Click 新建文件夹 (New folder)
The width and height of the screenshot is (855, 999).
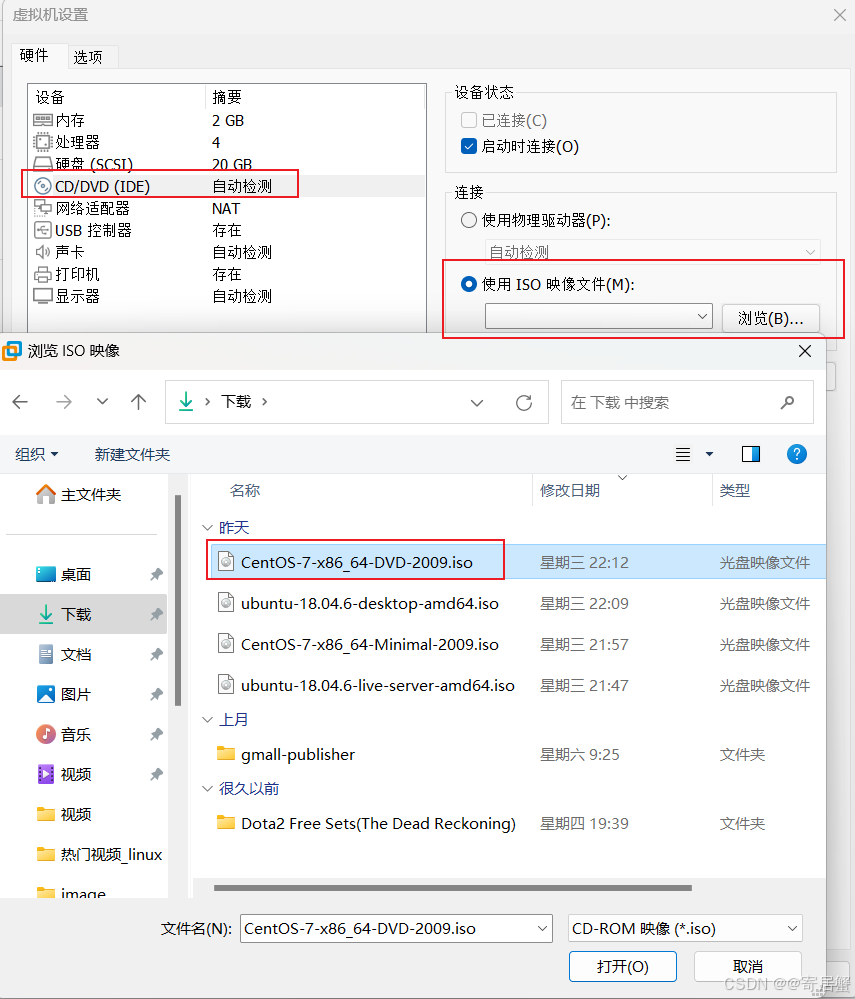tap(133, 454)
